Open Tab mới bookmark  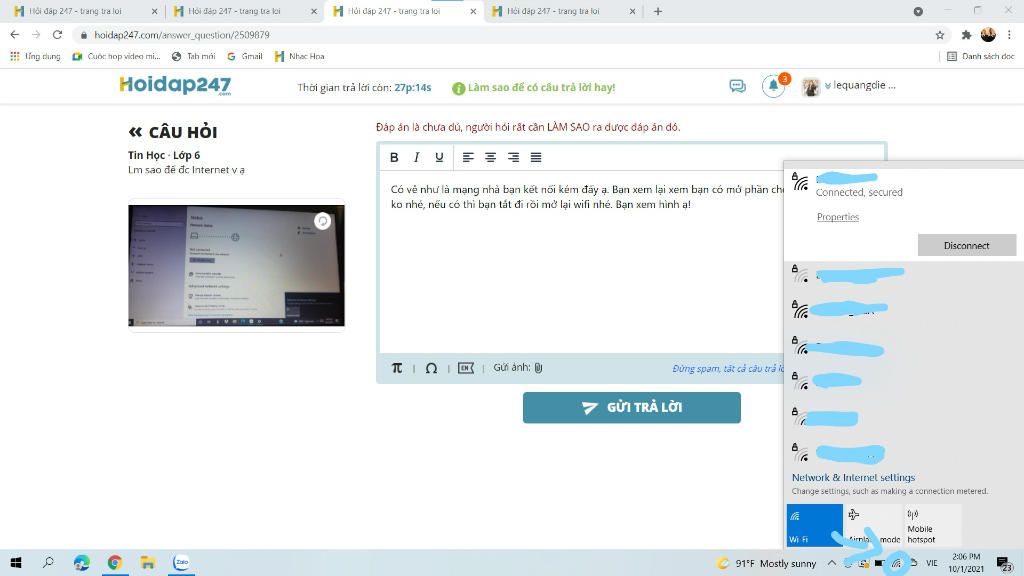pyautogui.click(x=193, y=57)
